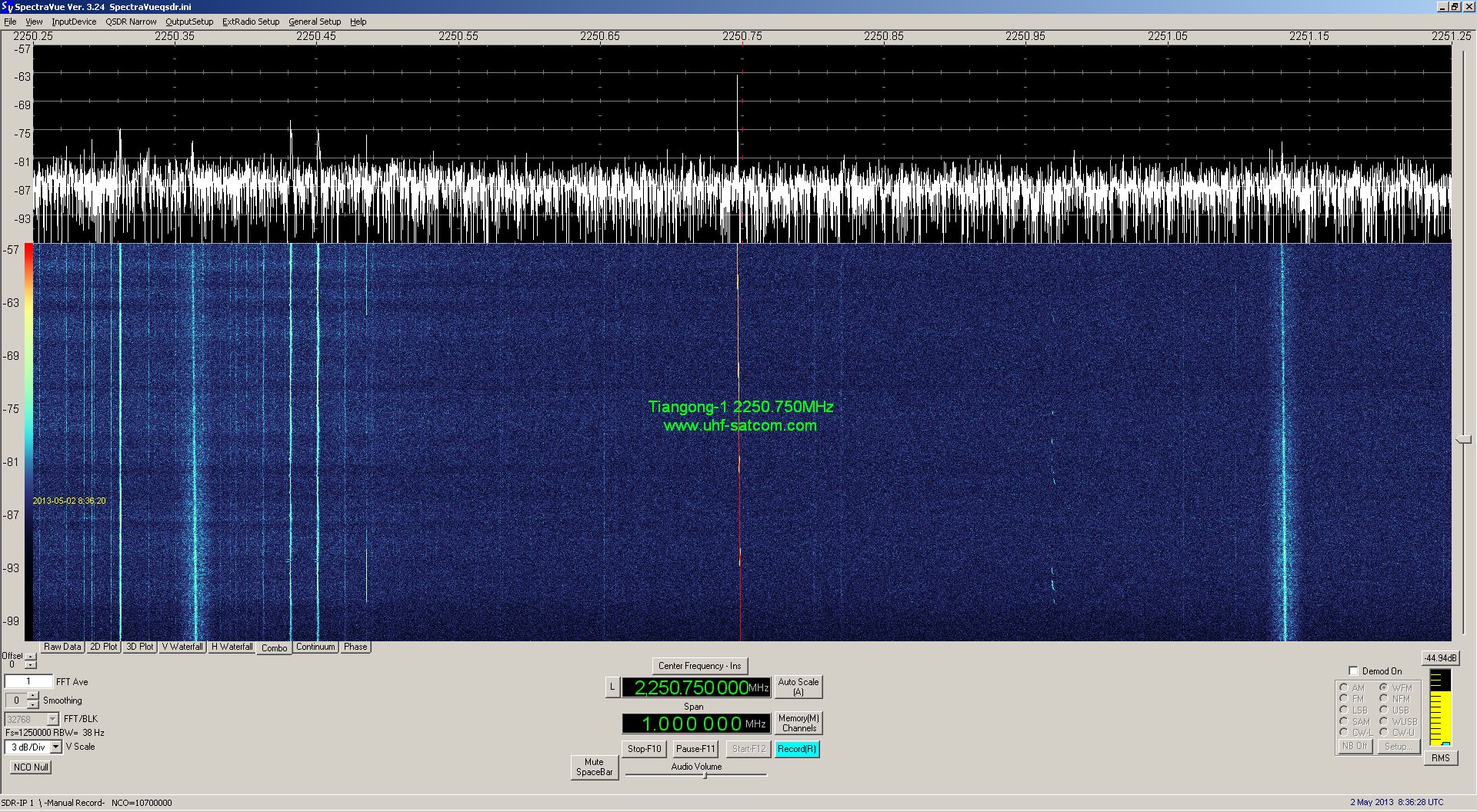
Task: Decrease the Offset value with down arrow
Action: pyautogui.click(x=30, y=665)
